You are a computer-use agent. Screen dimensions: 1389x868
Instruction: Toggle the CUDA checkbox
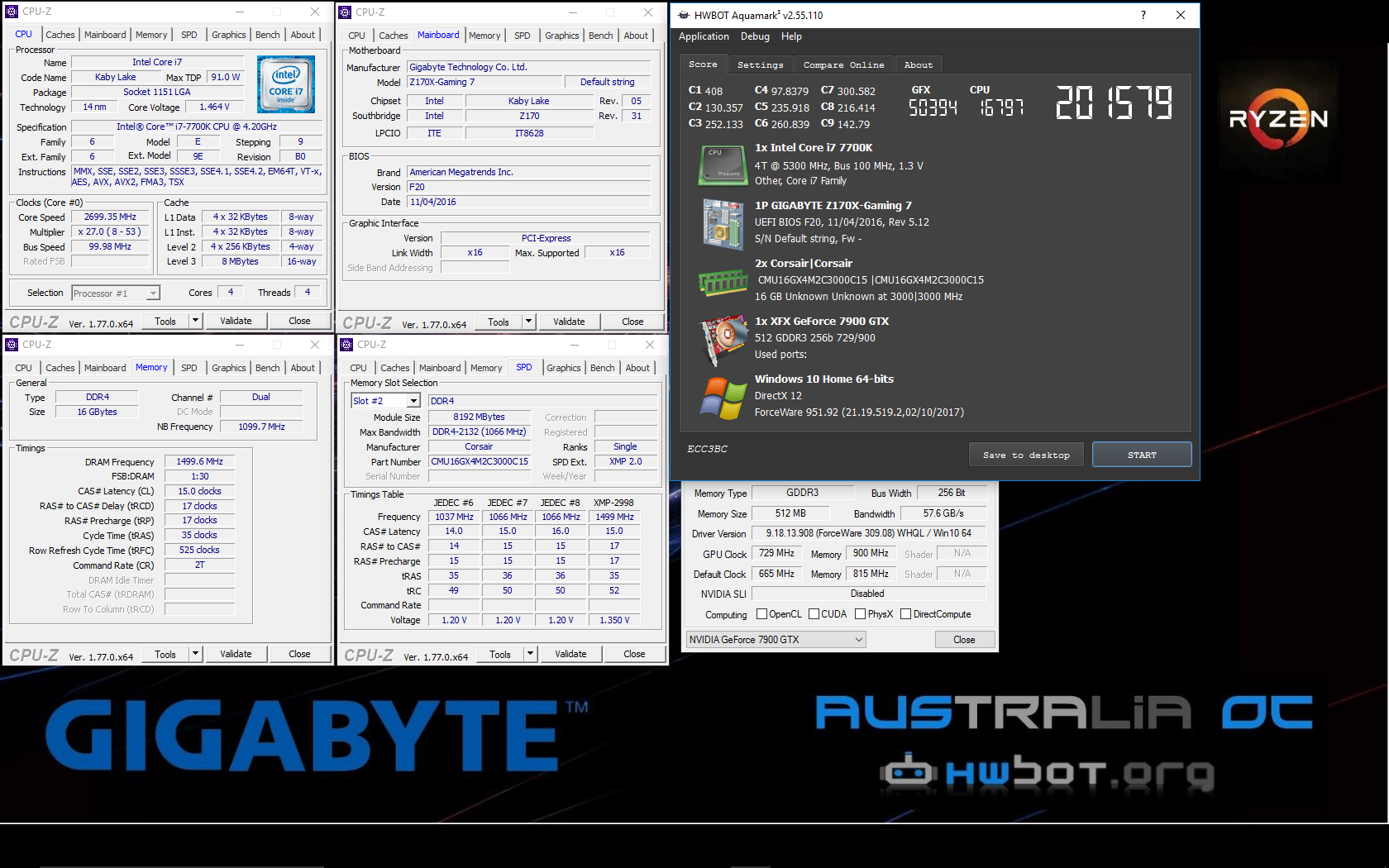tap(814, 614)
